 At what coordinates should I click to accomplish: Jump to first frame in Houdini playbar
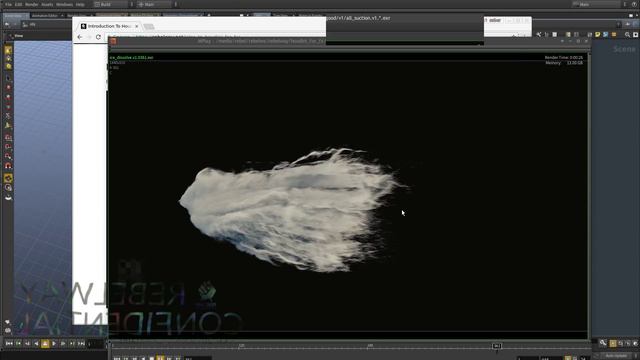tap(9, 344)
